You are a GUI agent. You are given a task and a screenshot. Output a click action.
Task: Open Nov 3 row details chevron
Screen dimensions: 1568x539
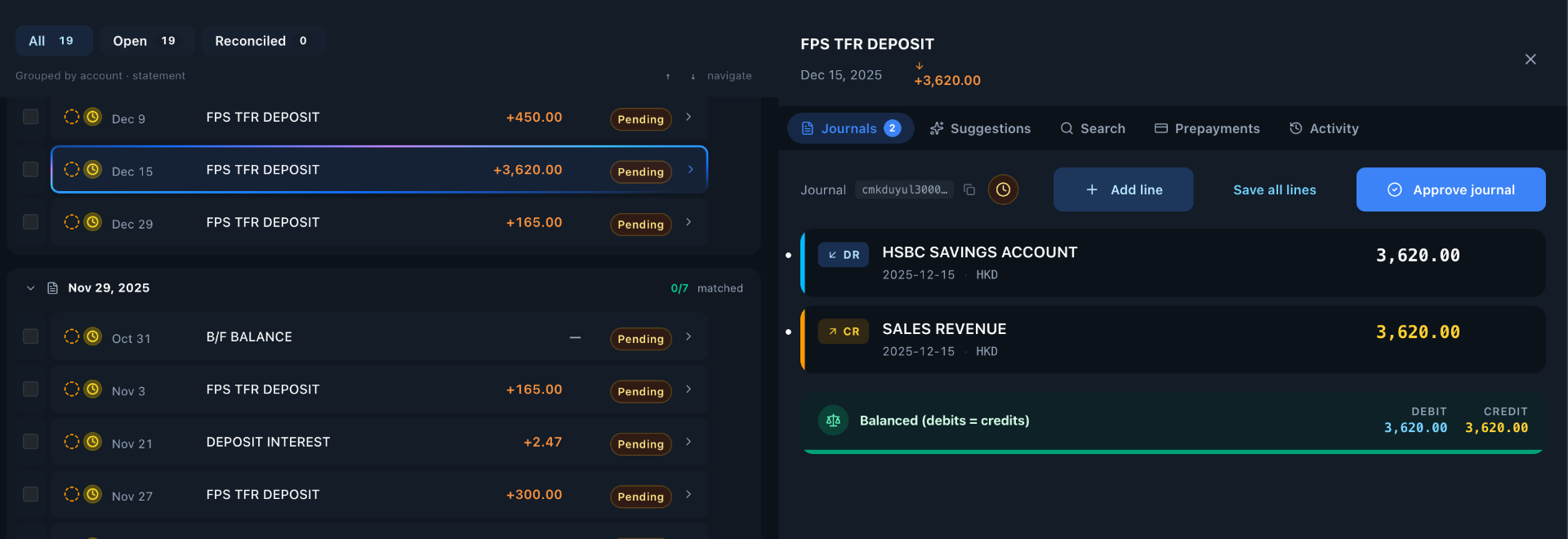pos(688,389)
